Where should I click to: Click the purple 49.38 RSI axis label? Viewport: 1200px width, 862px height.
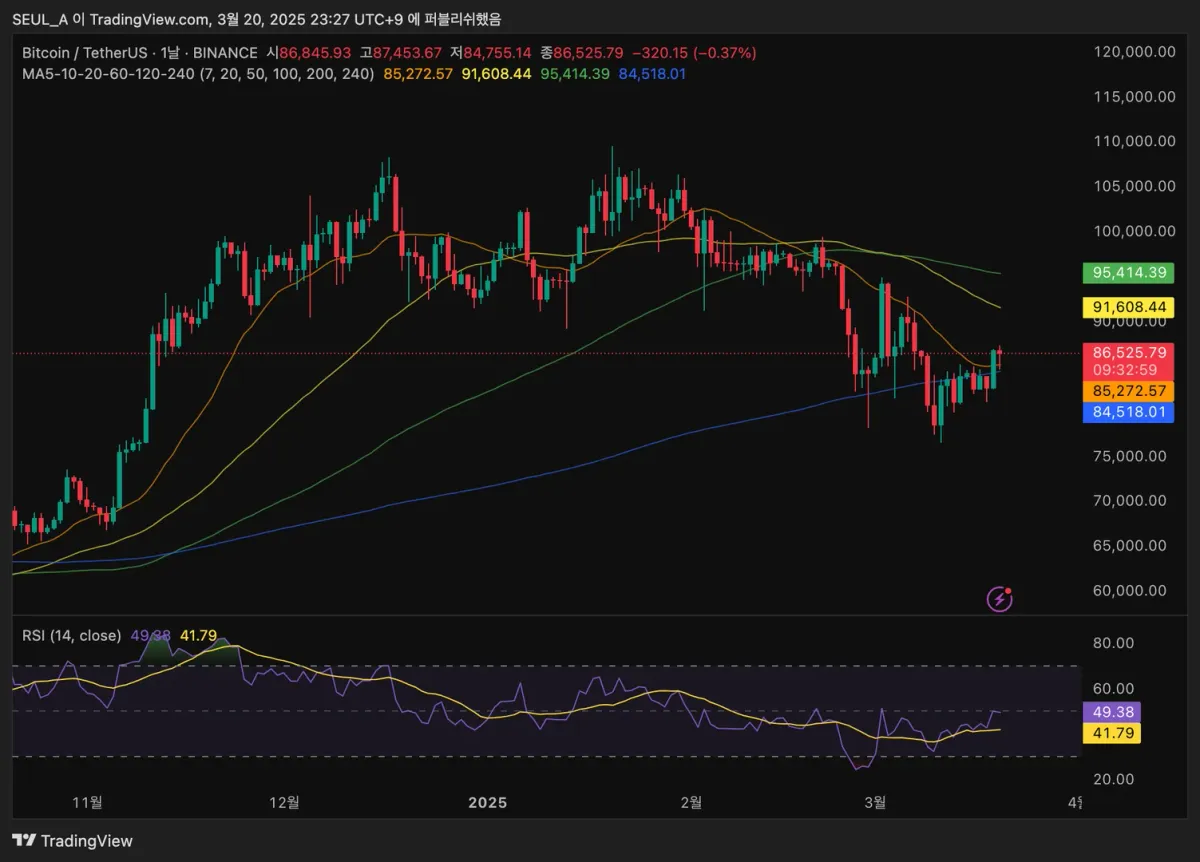pyautogui.click(x=1112, y=712)
